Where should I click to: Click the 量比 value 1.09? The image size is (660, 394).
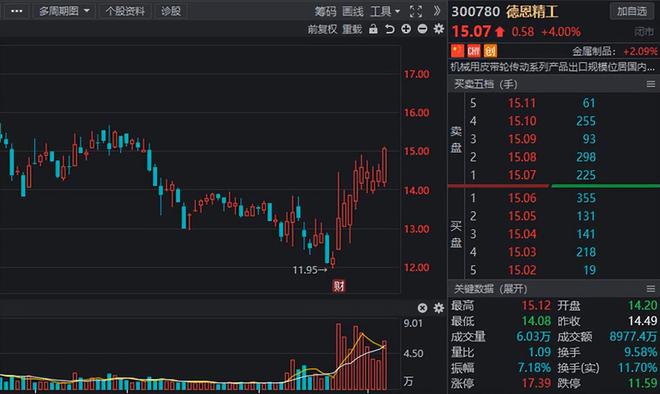tap(539, 352)
